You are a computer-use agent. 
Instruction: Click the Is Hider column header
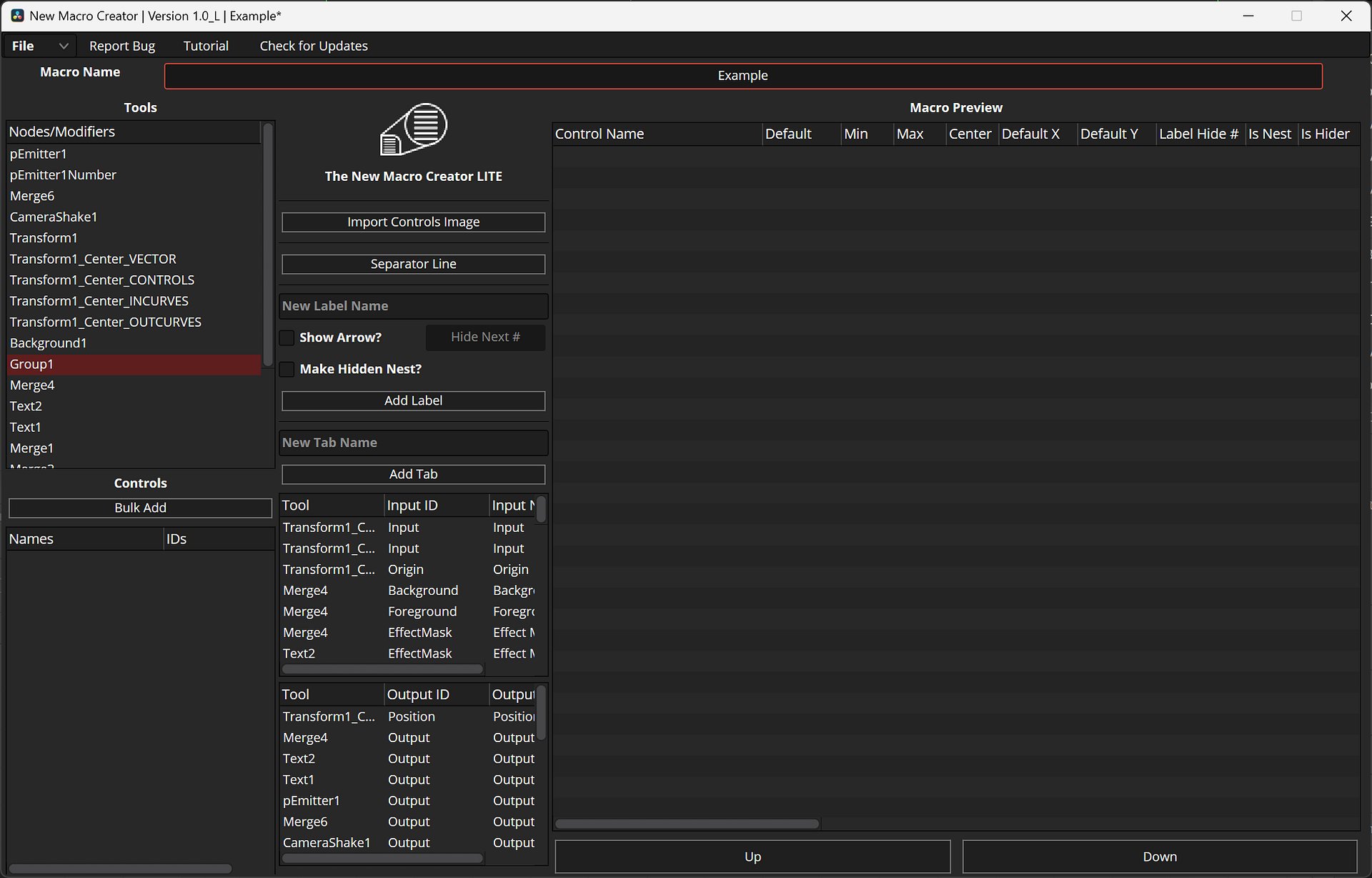pos(1328,134)
